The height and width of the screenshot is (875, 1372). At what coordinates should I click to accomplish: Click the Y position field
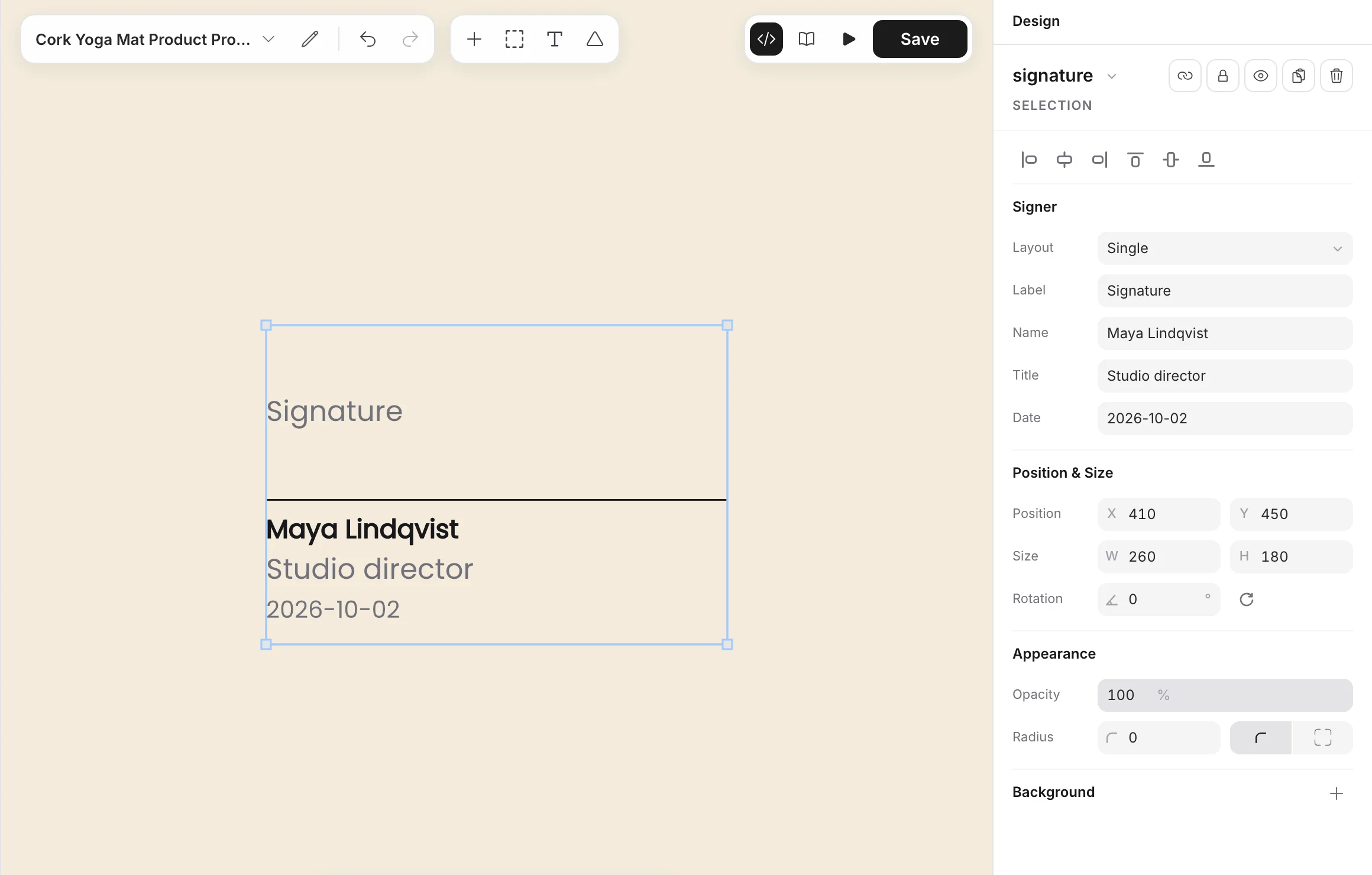[x=1292, y=514]
